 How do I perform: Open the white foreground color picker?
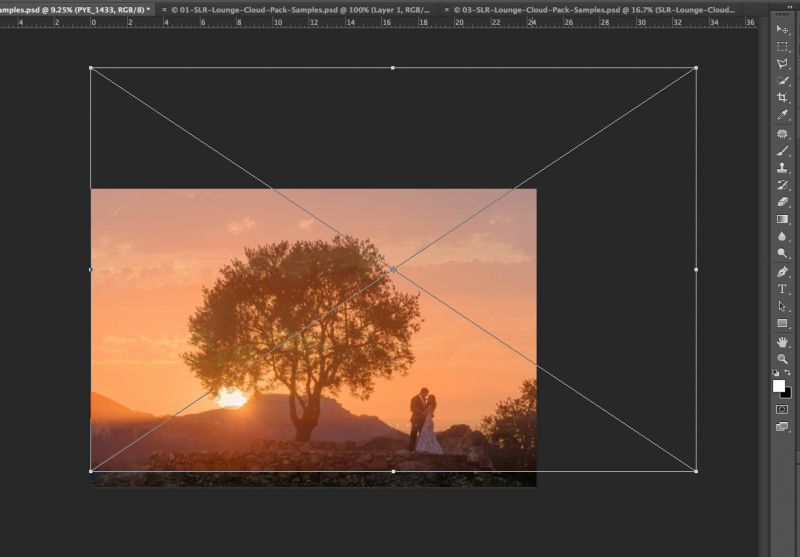coord(778,386)
